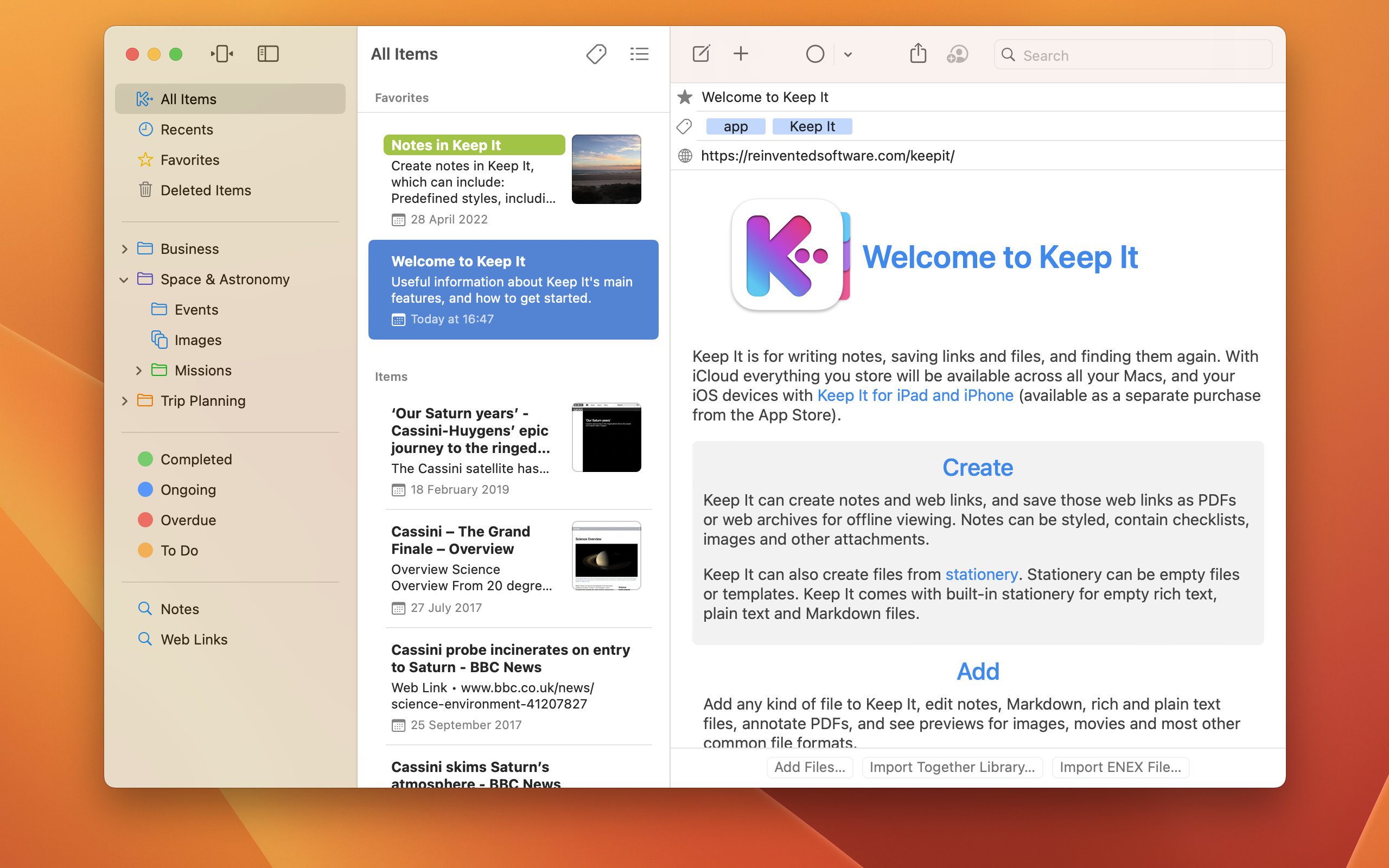Collapse the Space & Astronomy folder
This screenshot has width=1389, height=868.
coord(124,279)
